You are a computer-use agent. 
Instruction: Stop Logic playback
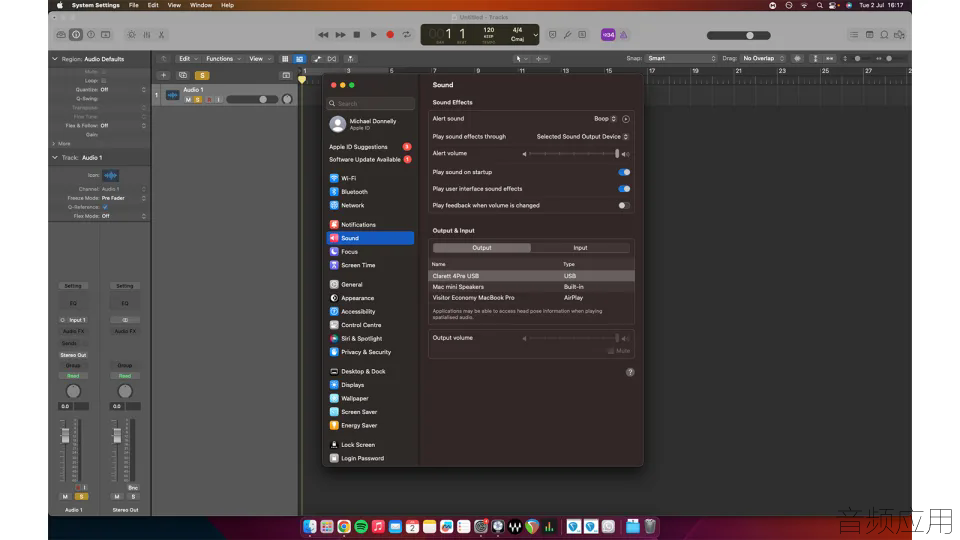[357, 35]
